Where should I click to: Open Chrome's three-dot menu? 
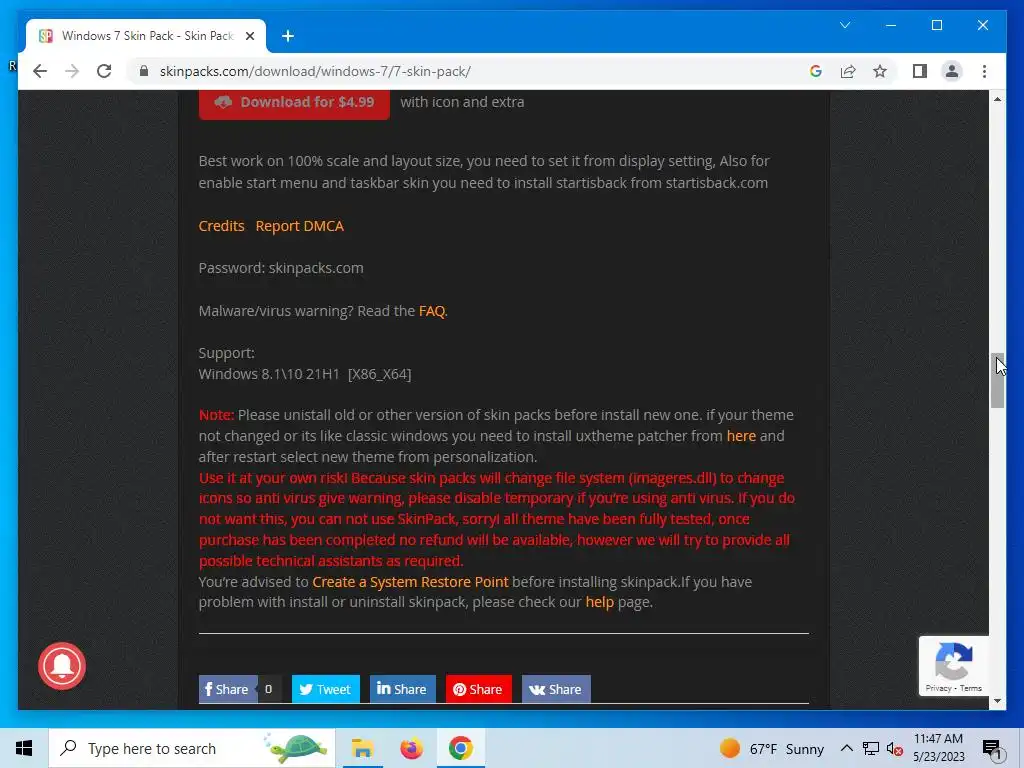click(x=984, y=71)
